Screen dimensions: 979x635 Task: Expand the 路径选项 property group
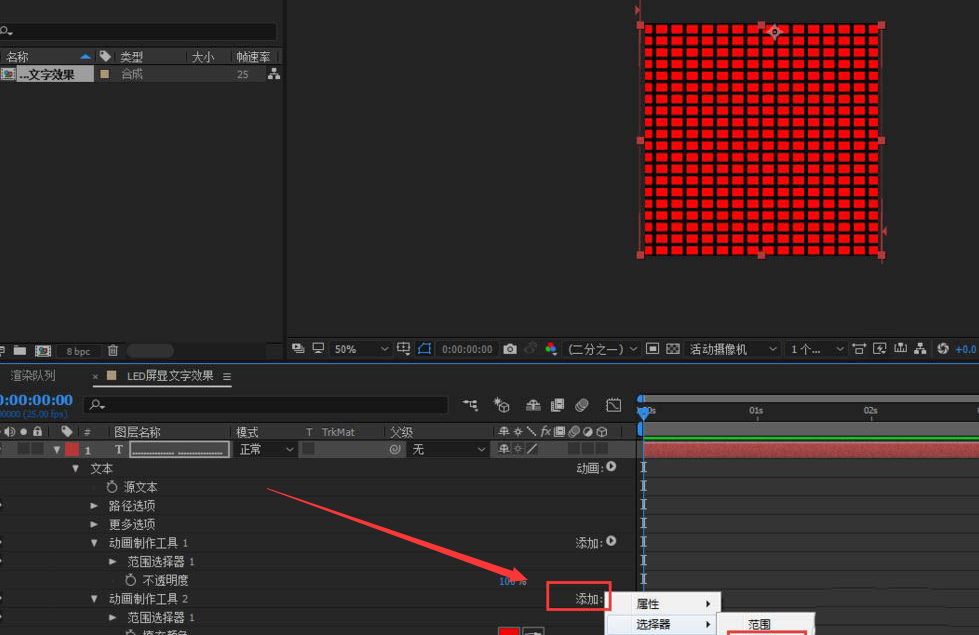tap(94, 506)
